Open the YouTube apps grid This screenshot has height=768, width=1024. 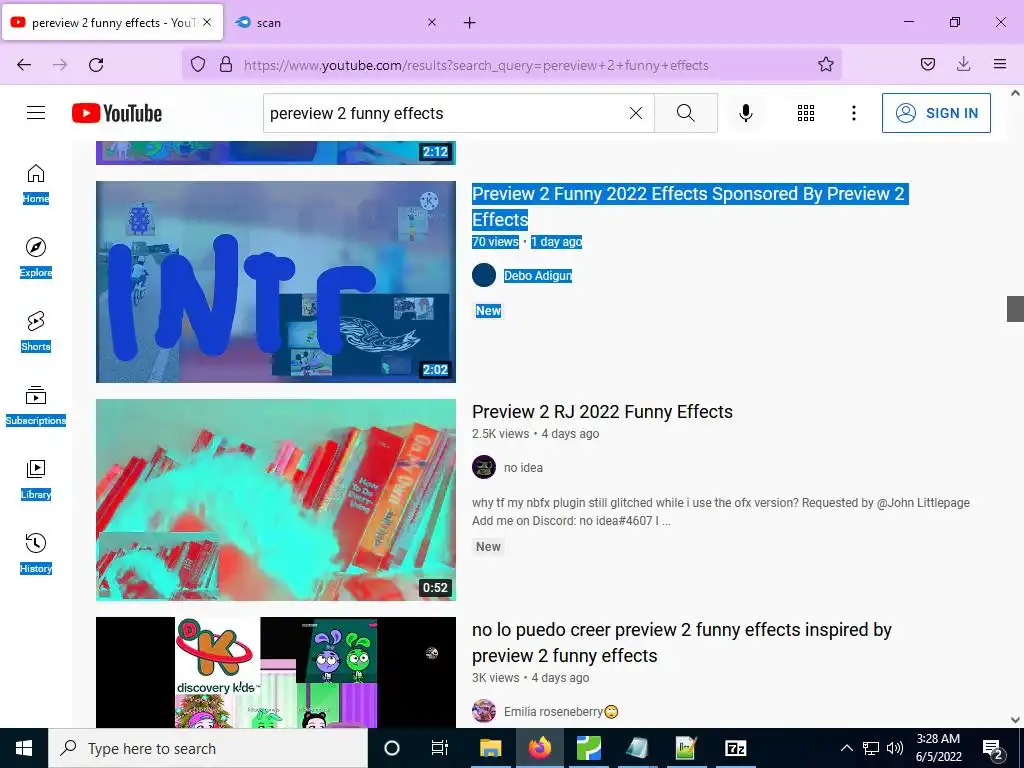(806, 113)
